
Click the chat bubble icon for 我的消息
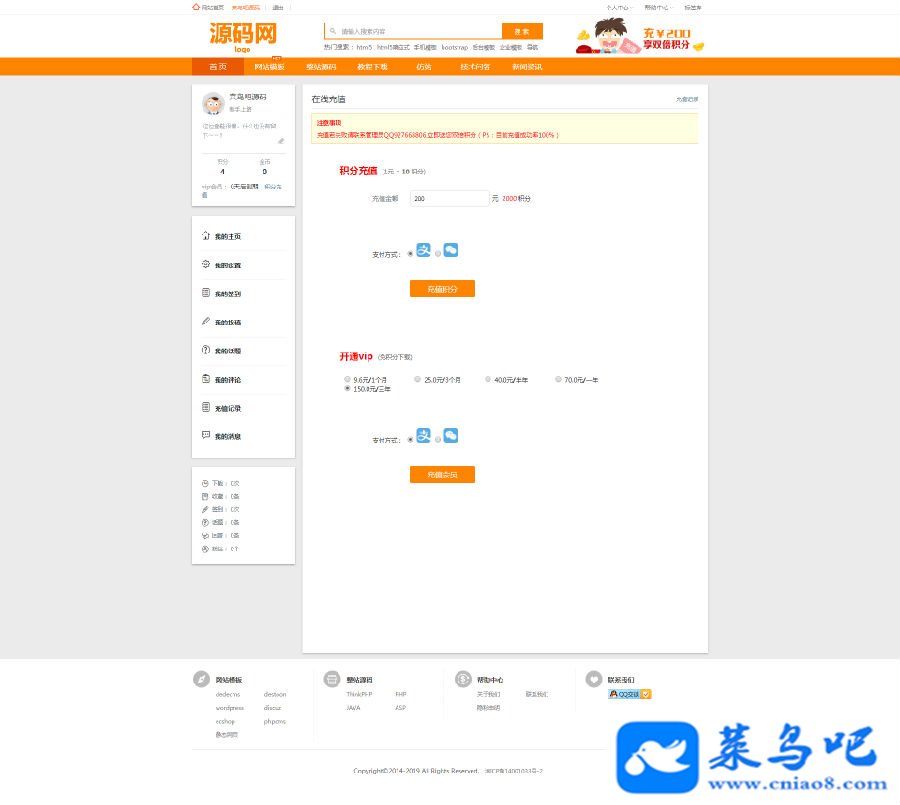pos(206,435)
